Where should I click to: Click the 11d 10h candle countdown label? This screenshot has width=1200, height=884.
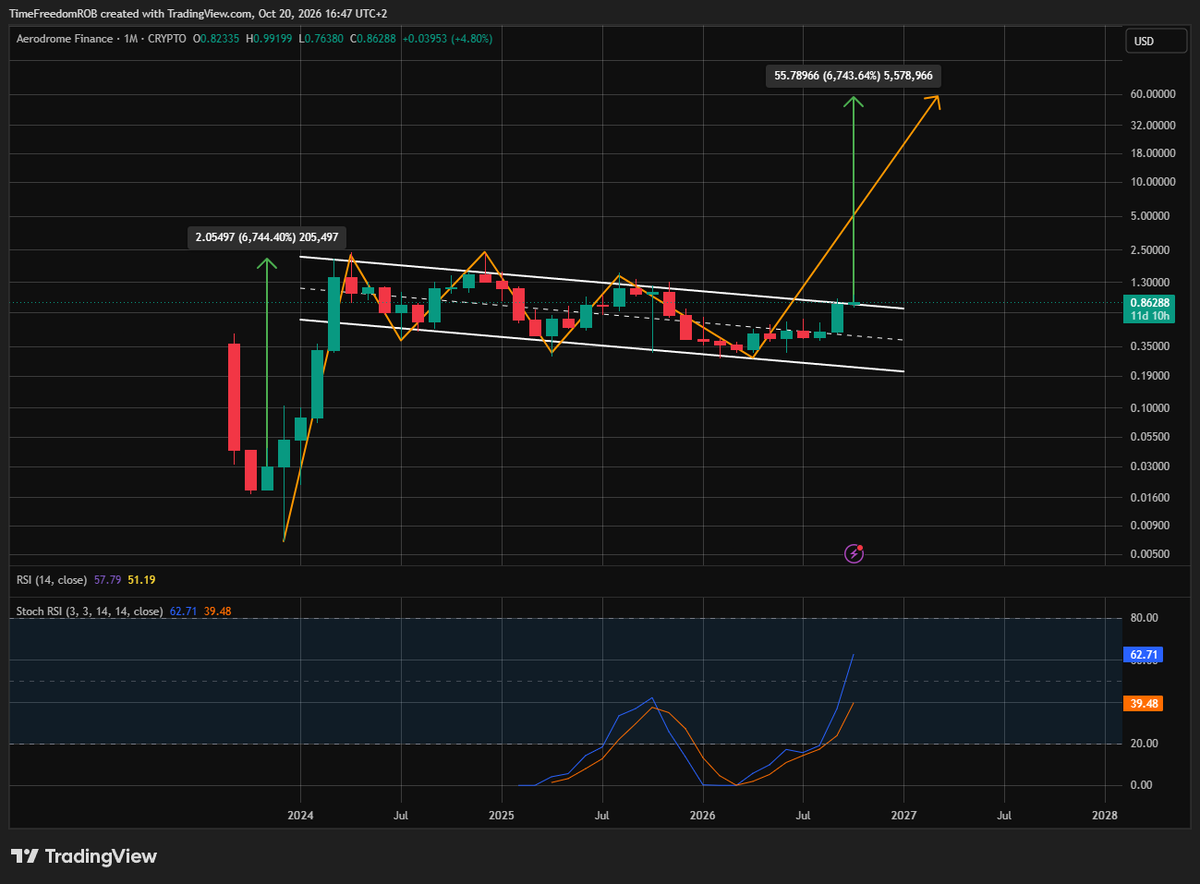pos(1151,316)
